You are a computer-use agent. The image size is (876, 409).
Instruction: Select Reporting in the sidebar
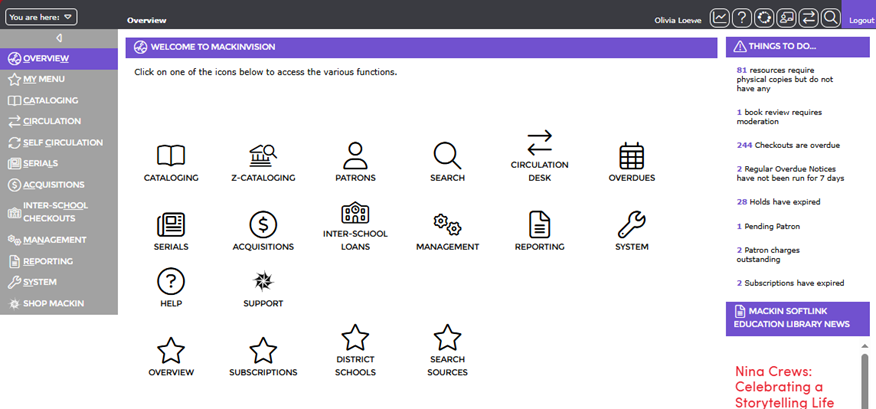pos(59,261)
